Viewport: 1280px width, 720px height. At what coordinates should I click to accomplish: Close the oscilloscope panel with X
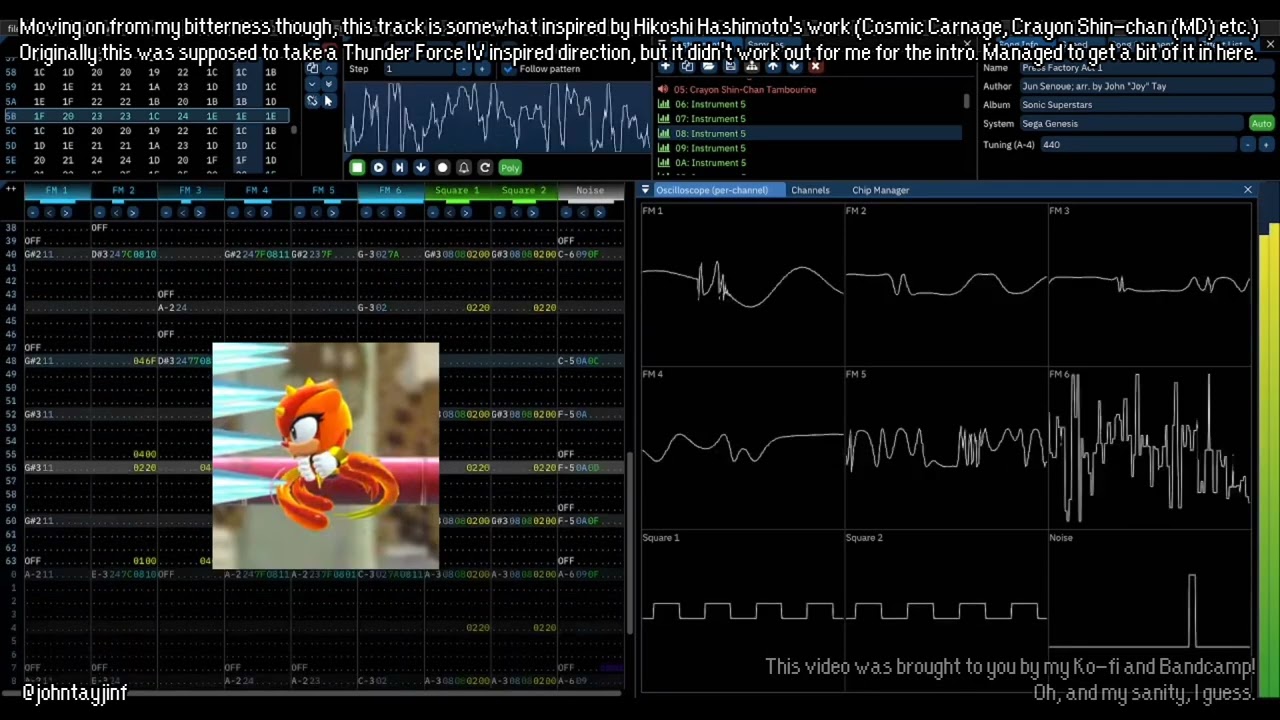coord(1248,190)
